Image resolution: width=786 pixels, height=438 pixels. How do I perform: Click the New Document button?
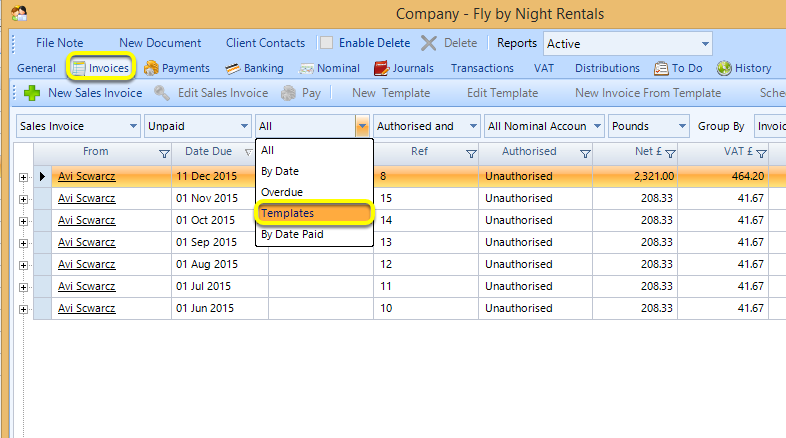(x=160, y=43)
